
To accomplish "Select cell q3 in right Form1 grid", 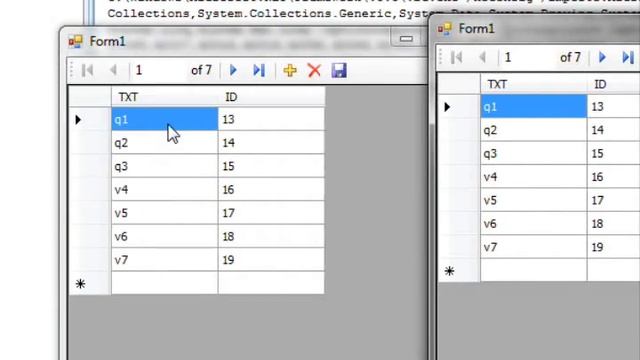I will pyautogui.click(x=533, y=153).
